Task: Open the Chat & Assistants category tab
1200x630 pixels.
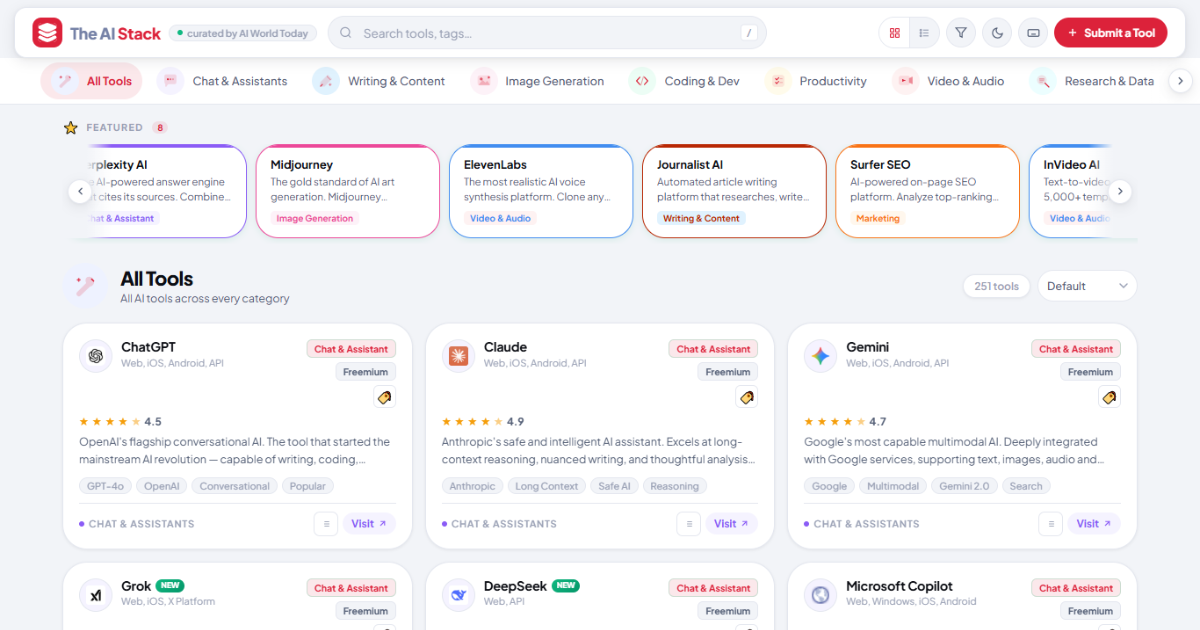Action: (224, 81)
